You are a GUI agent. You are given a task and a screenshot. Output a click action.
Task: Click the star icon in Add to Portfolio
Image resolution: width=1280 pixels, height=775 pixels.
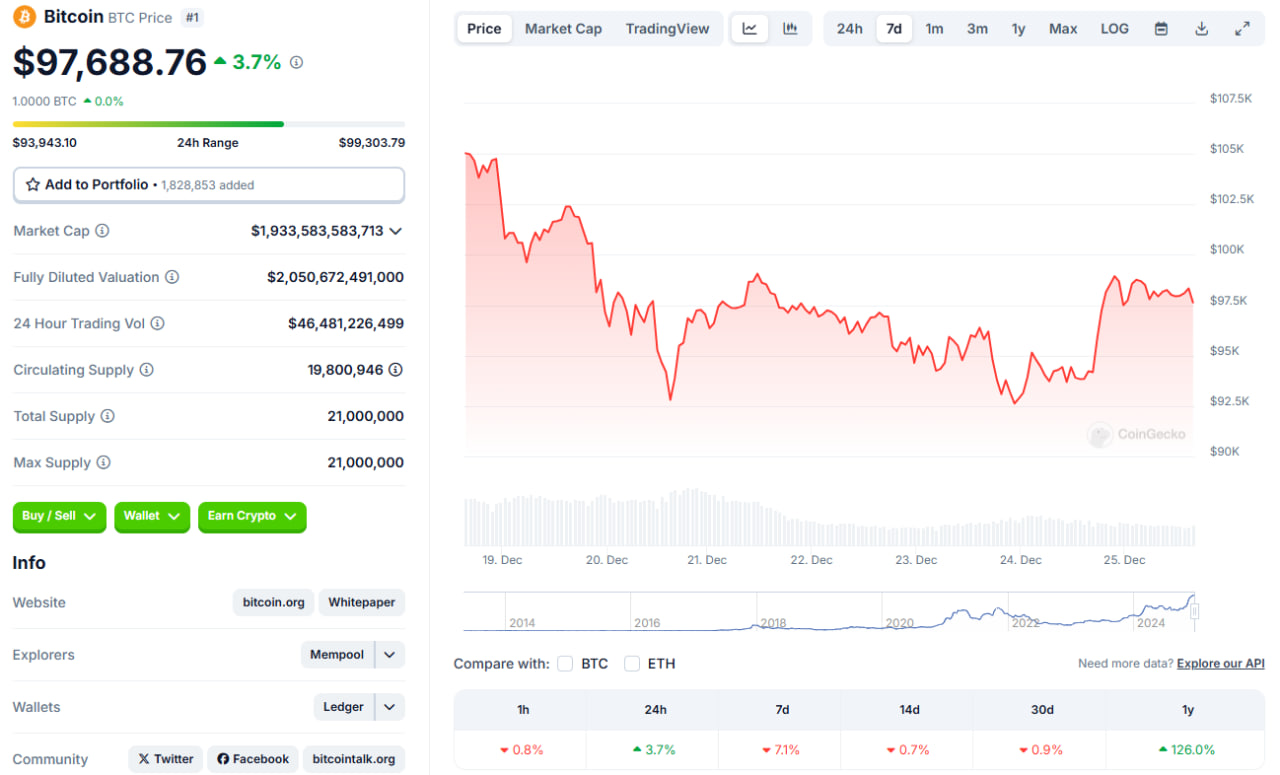pyautogui.click(x=33, y=185)
